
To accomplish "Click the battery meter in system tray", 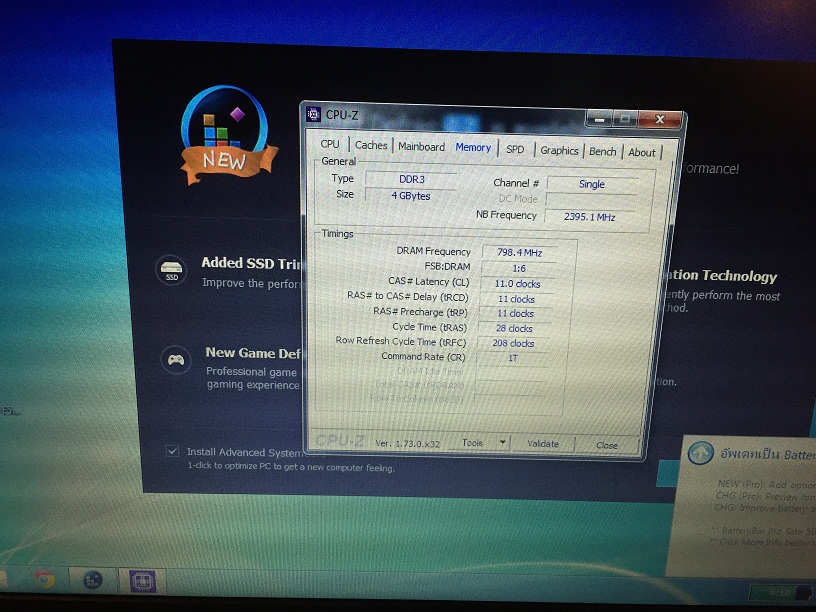I will (779, 593).
